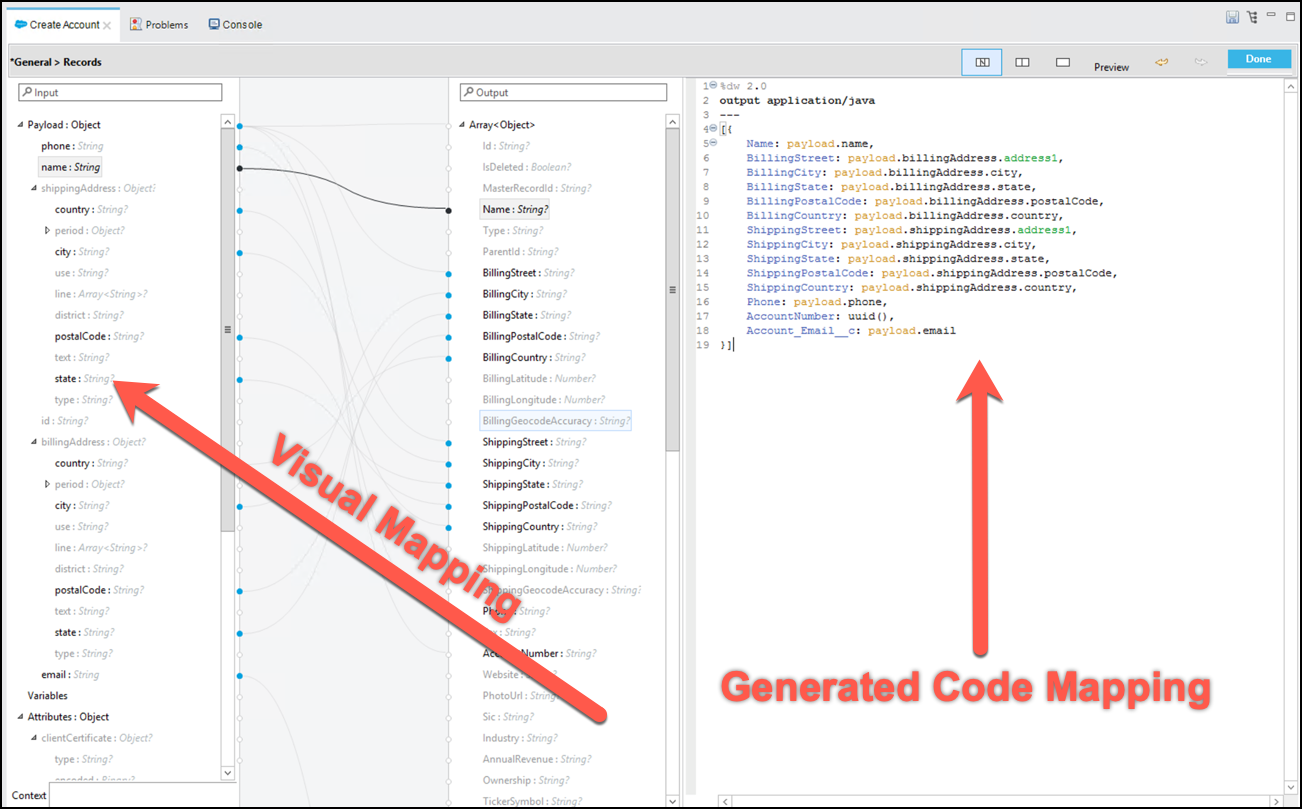Click the blue Done button
The height and width of the screenshot is (809, 1302).
pos(1259,59)
